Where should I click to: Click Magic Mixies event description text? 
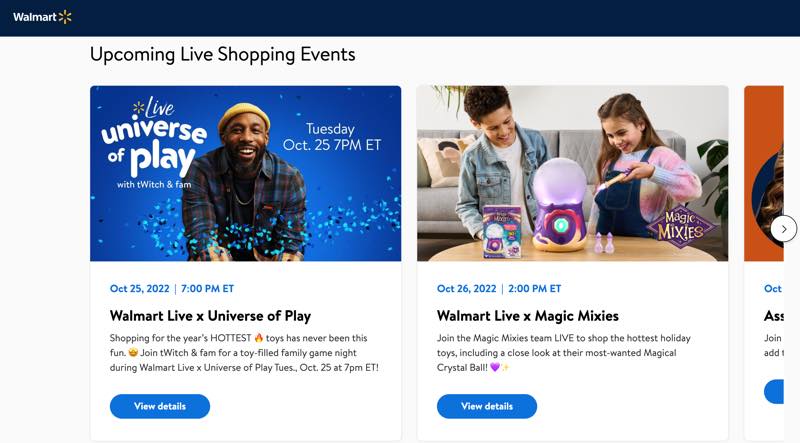[564, 353]
